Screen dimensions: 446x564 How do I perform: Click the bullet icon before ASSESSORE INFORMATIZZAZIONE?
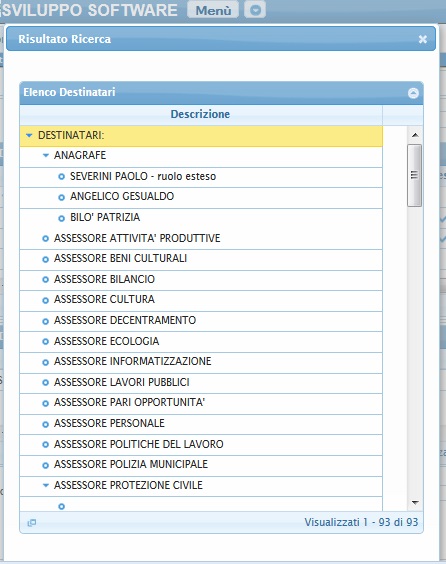tap(45, 362)
